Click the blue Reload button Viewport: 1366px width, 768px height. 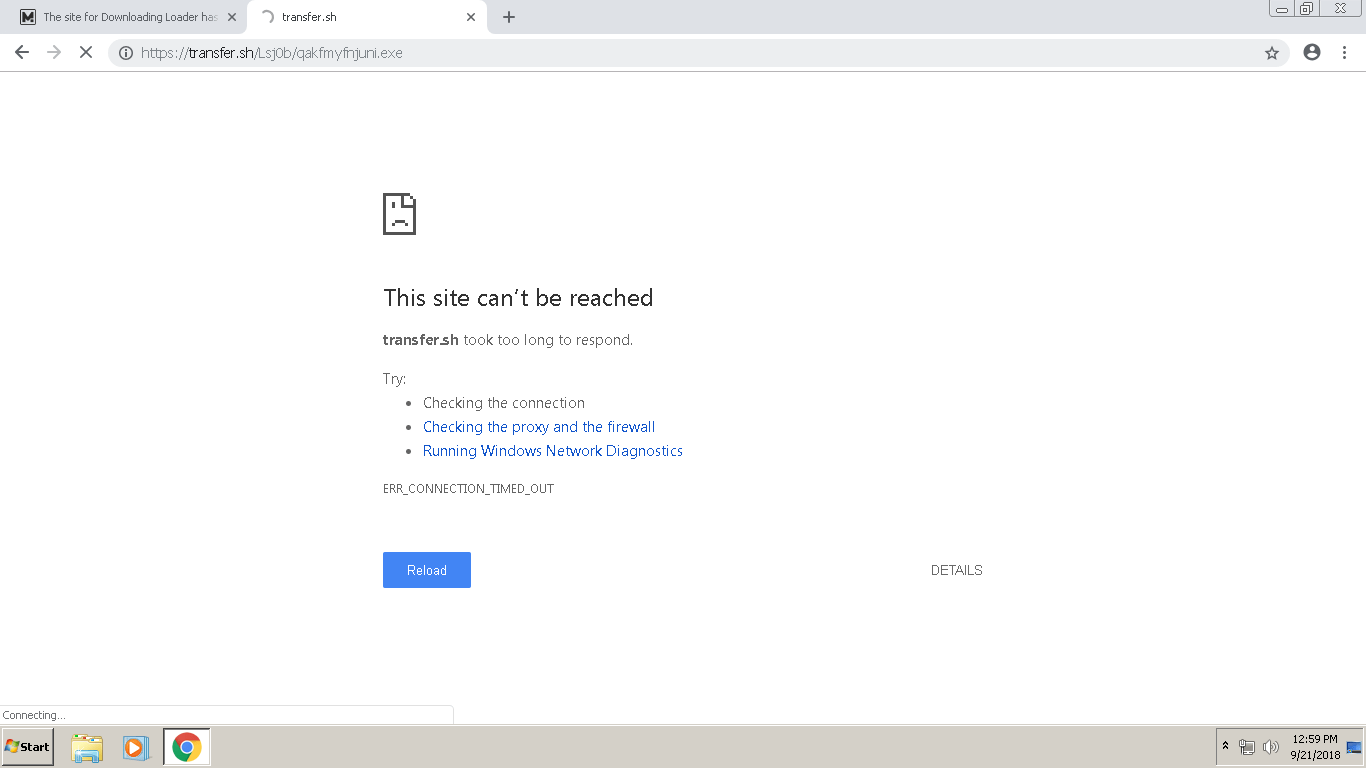[x=427, y=570]
